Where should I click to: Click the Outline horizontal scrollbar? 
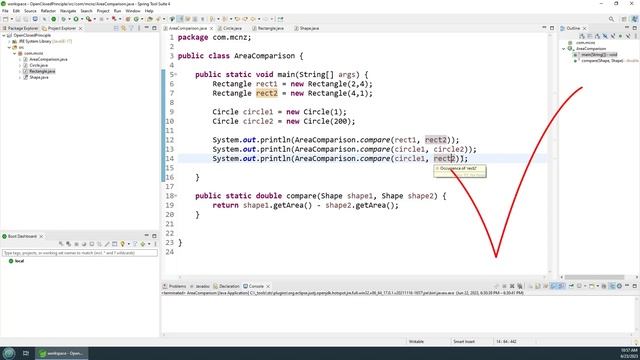click(x=594, y=277)
